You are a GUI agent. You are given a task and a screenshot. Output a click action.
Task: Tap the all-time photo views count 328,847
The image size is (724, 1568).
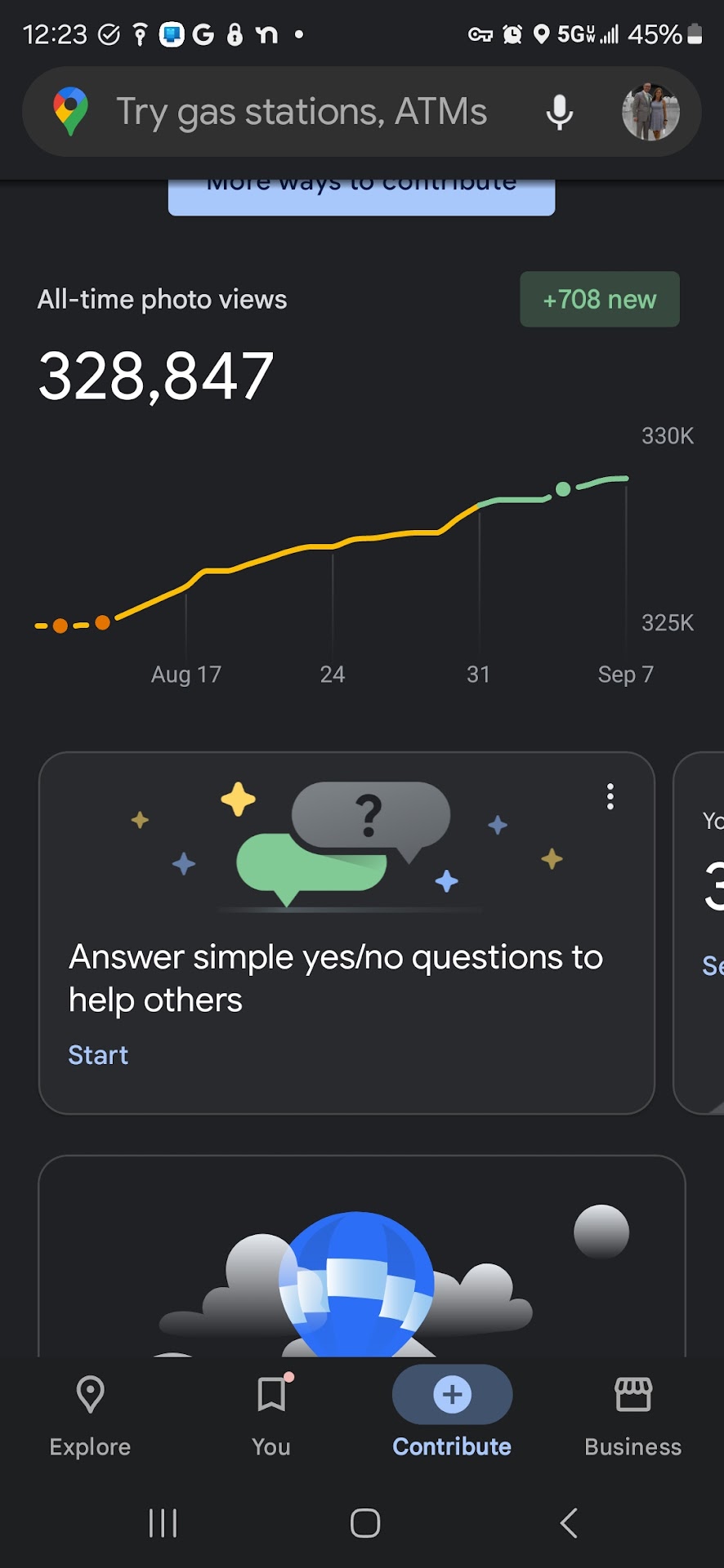tap(156, 376)
